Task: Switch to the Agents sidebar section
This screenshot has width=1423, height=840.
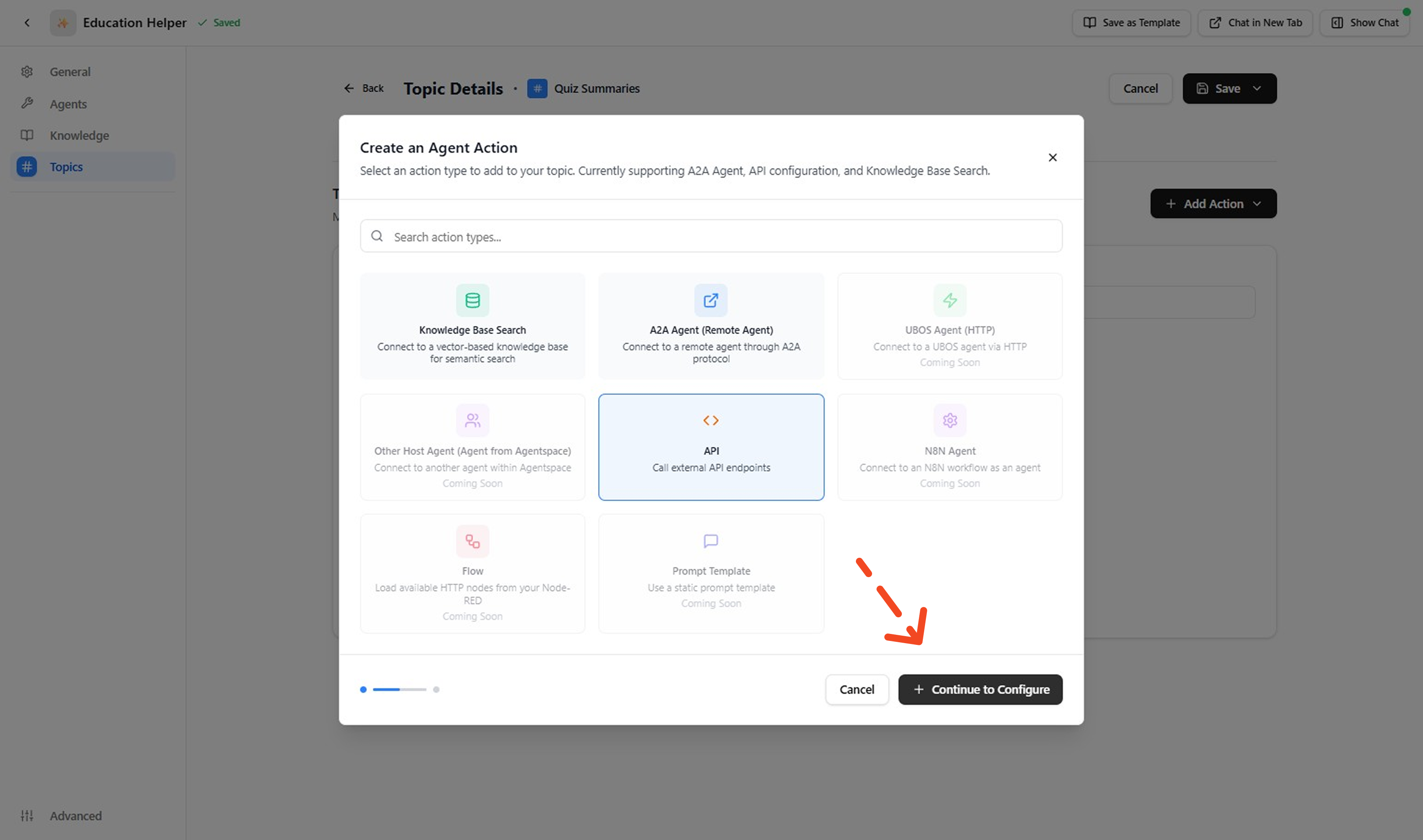Action: [x=68, y=104]
